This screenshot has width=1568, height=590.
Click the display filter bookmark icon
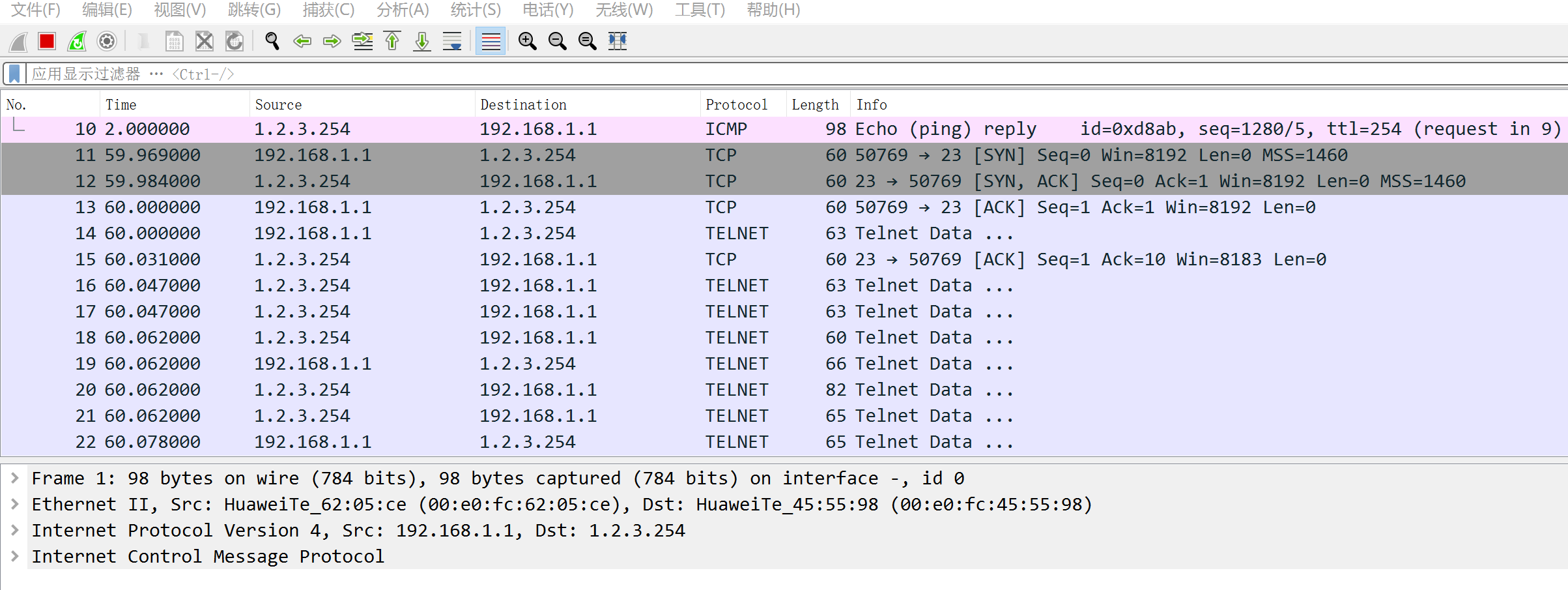14,74
